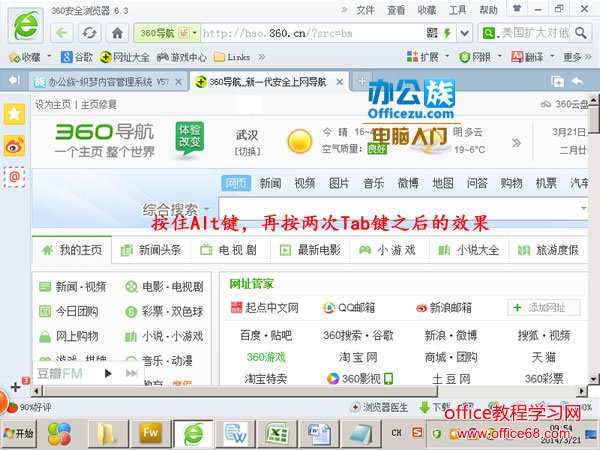
Task: Show 更多 toolbar items
Action: tap(577, 57)
